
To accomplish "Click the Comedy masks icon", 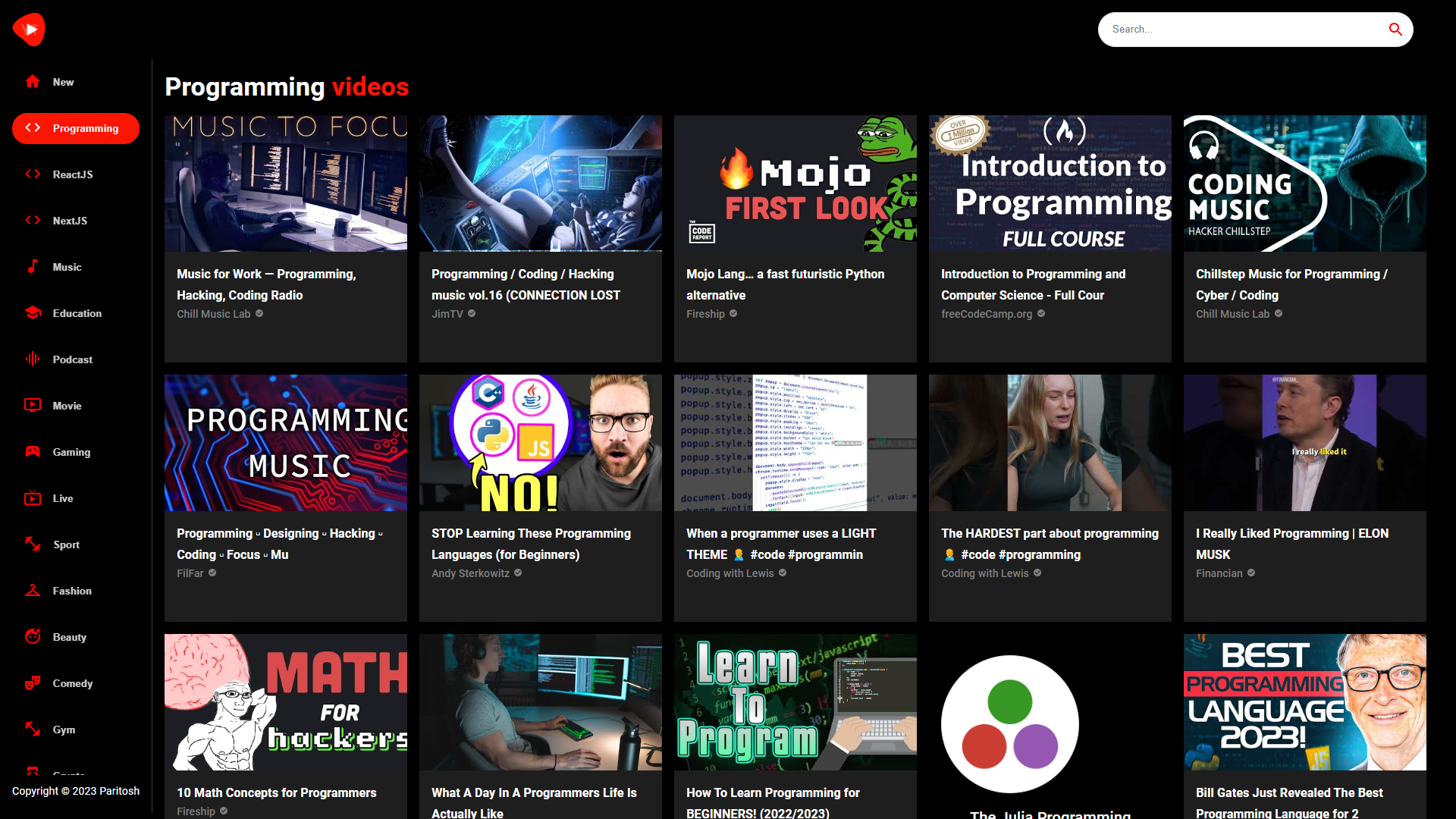I will coord(32,682).
